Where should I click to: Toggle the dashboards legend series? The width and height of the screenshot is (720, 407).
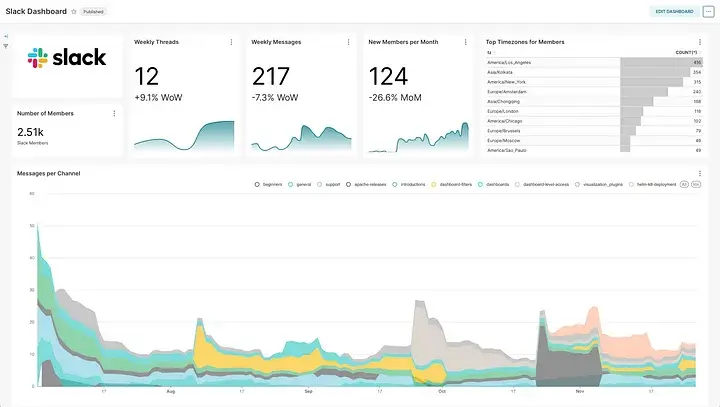494,185
